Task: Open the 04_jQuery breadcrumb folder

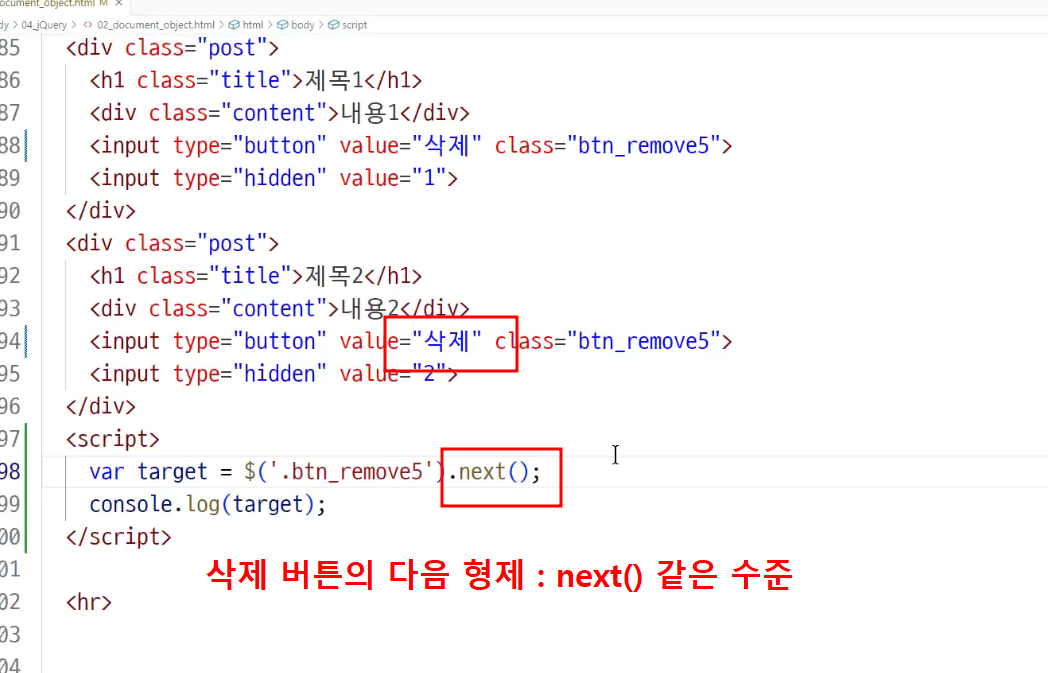Action: [44, 25]
